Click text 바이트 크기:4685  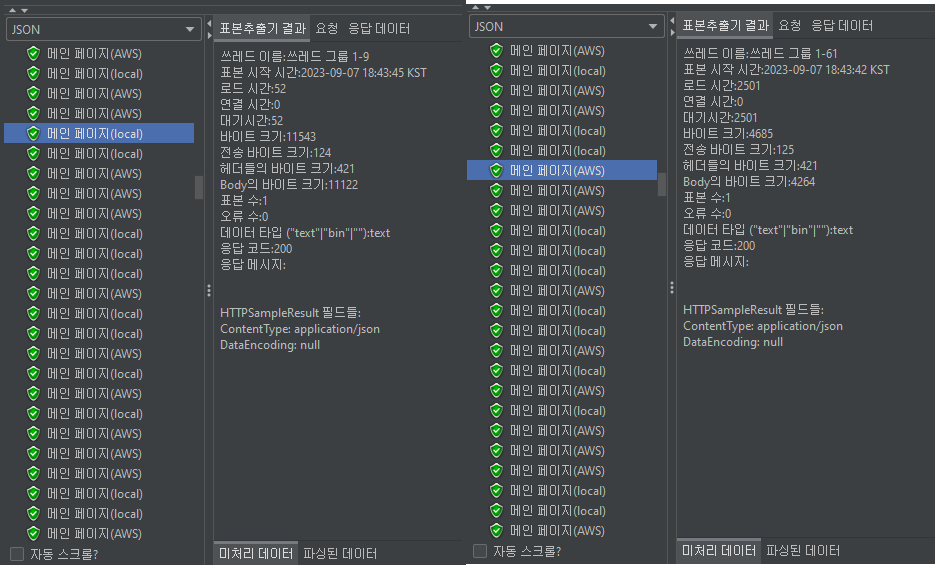point(728,134)
